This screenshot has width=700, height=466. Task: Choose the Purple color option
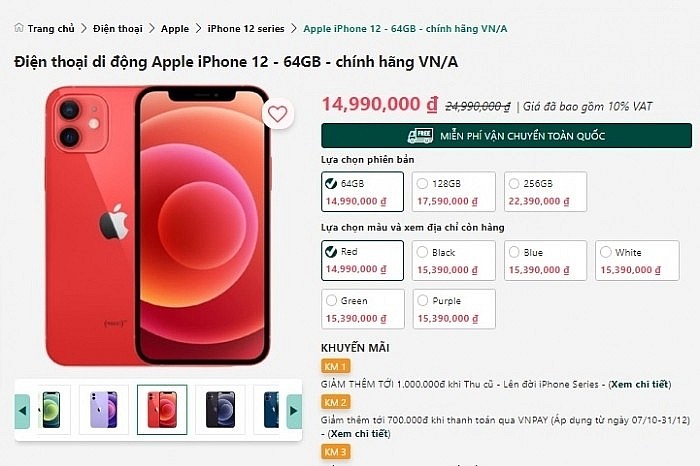pyautogui.click(x=454, y=309)
